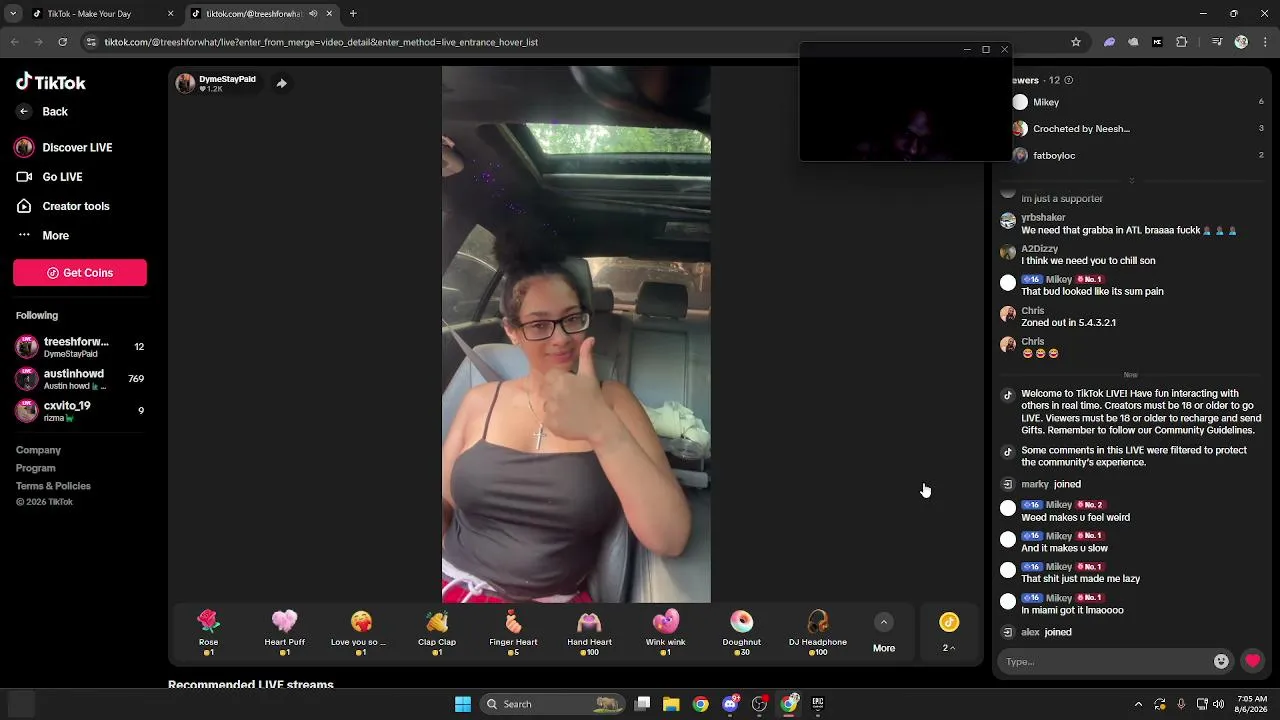The width and height of the screenshot is (1280, 720).
Task: Click the TikTok logo in the sidebar
Action: [x=51, y=82]
